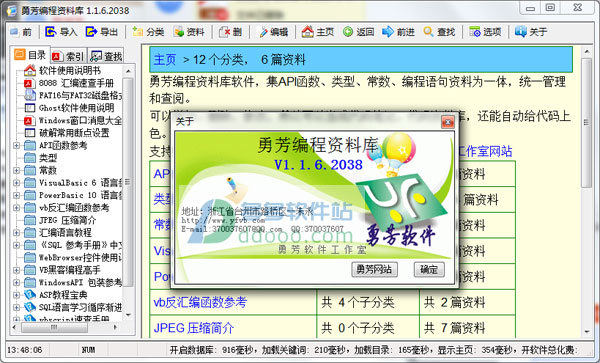Click 确定 to dismiss the about dialog
Viewport: 600px width, 363px height.
[429, 269]
